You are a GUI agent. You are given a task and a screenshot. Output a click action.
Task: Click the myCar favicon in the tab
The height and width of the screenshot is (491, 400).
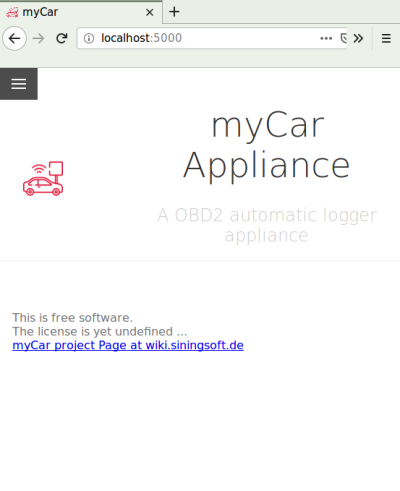pyautogui.click(x=12, y=12)
